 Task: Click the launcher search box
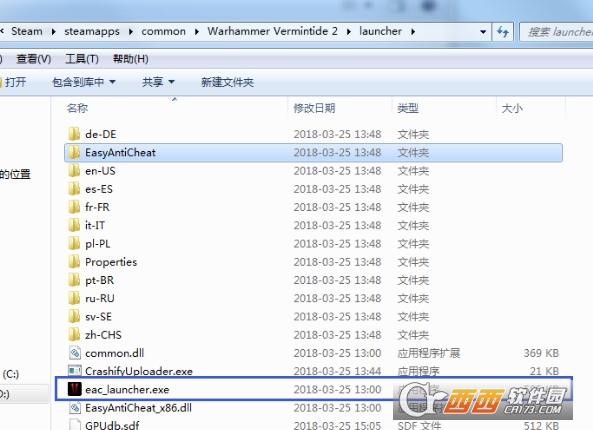[x=556, y=32]
